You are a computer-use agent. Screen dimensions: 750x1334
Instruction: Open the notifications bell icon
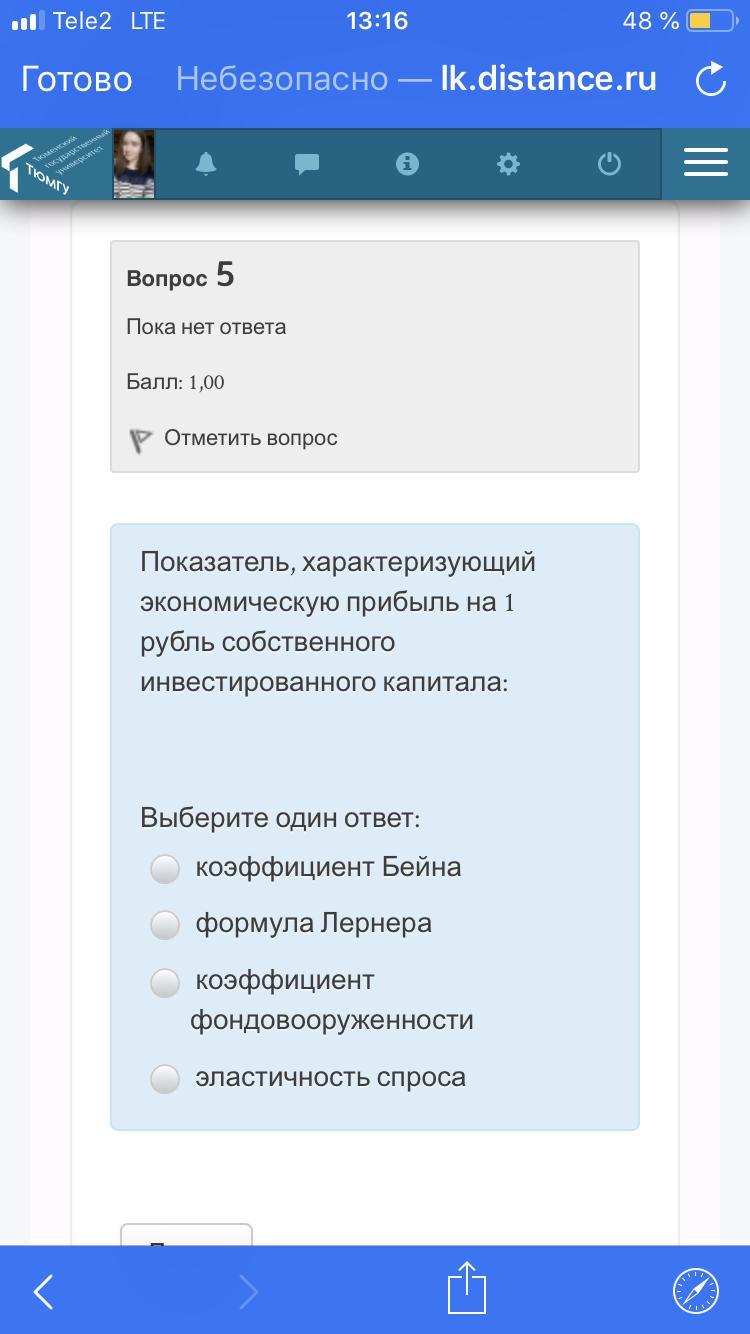[206, 164]
